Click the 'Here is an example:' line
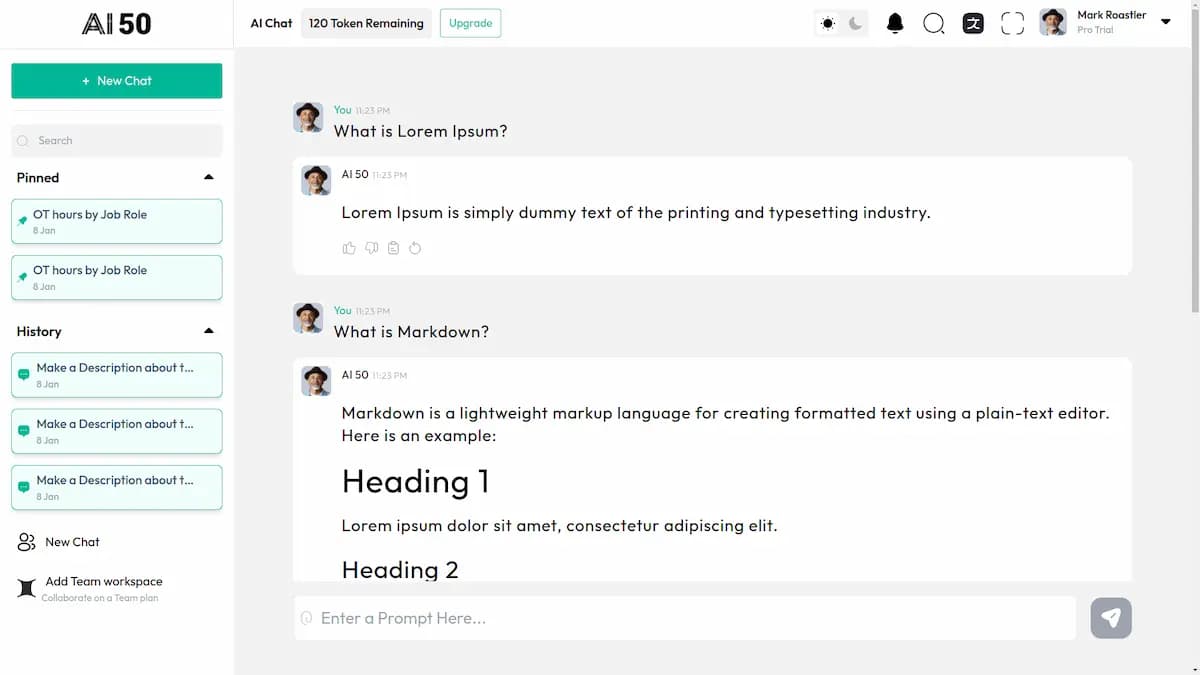 (419, 436)
